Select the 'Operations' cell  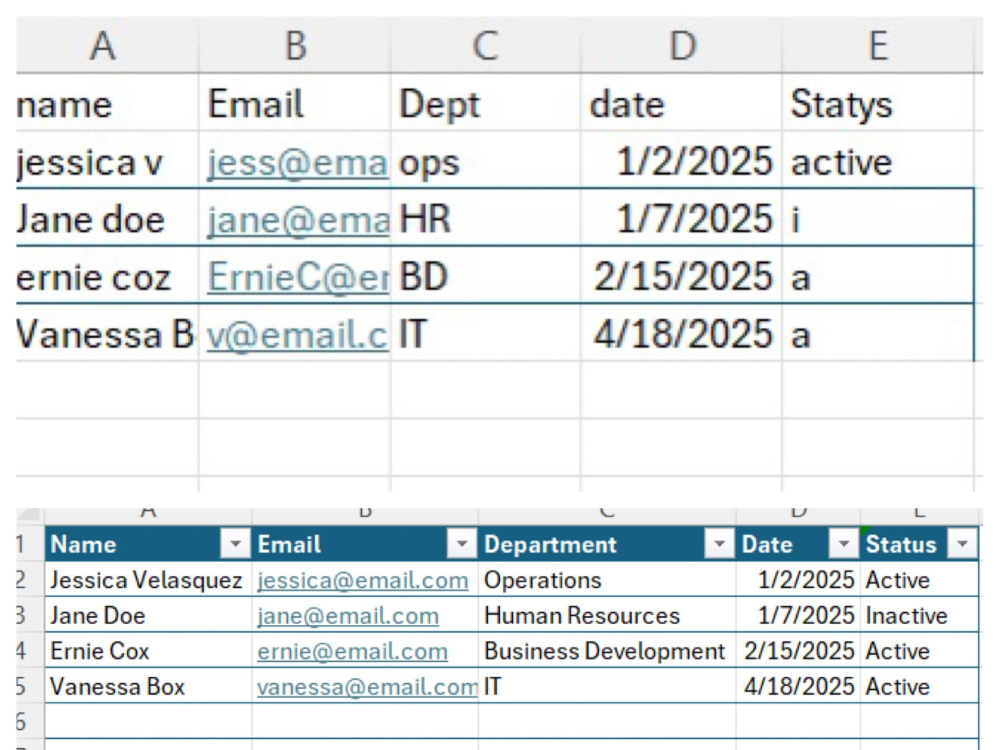[607, 580]
